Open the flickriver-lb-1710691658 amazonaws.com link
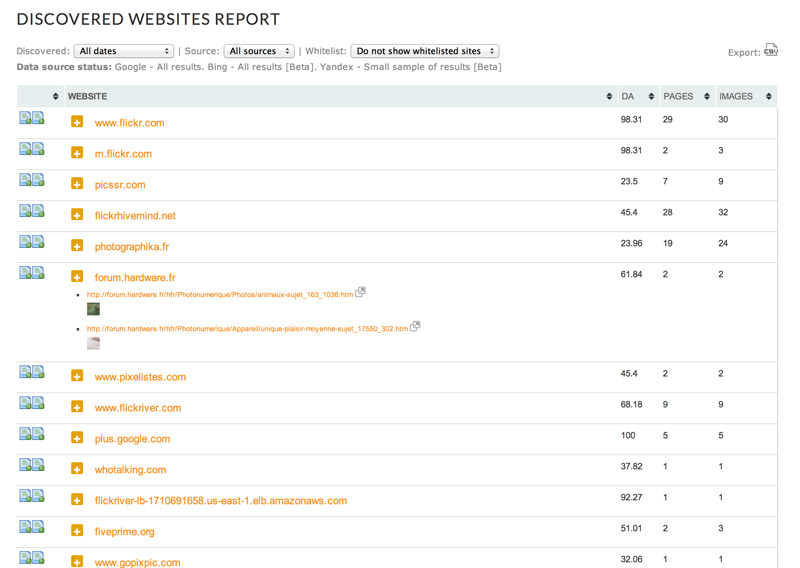800x568 pixels. [x=220, y=501]
